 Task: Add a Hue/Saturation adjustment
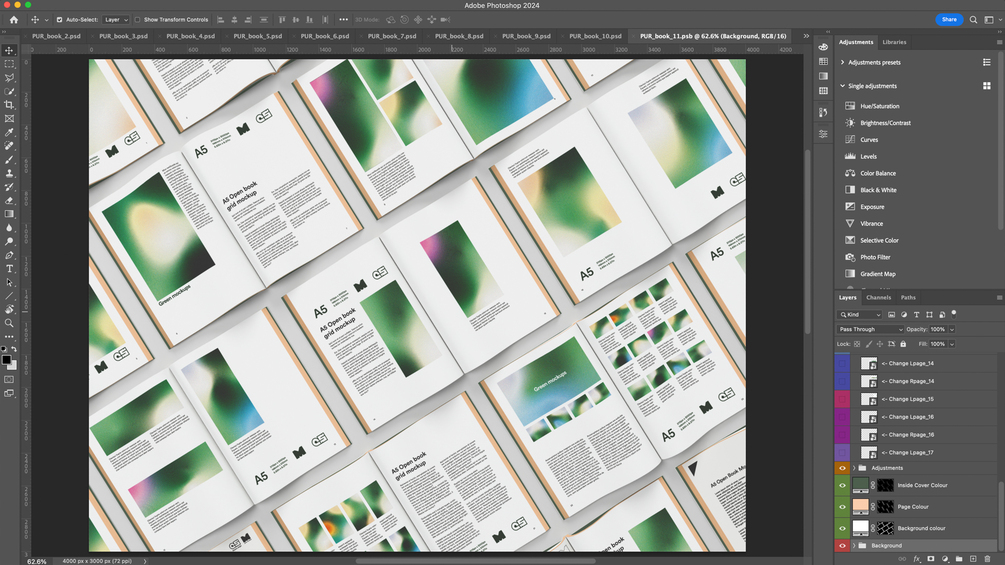coord(879,106)
